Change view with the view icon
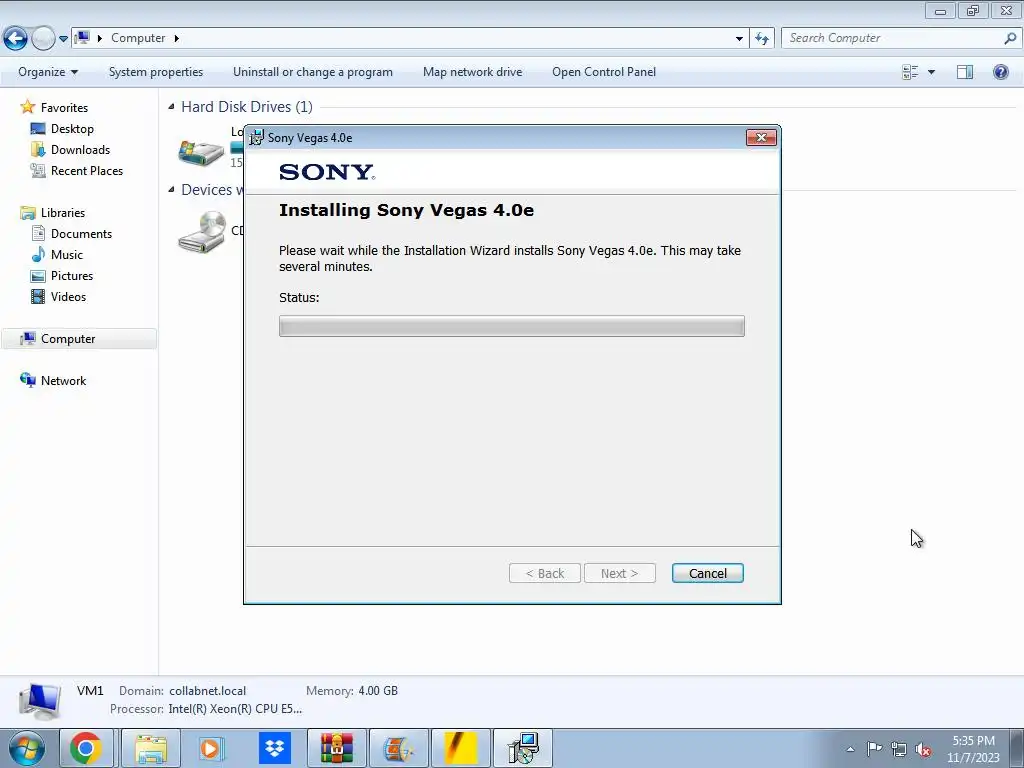 (x=910, y=72)
